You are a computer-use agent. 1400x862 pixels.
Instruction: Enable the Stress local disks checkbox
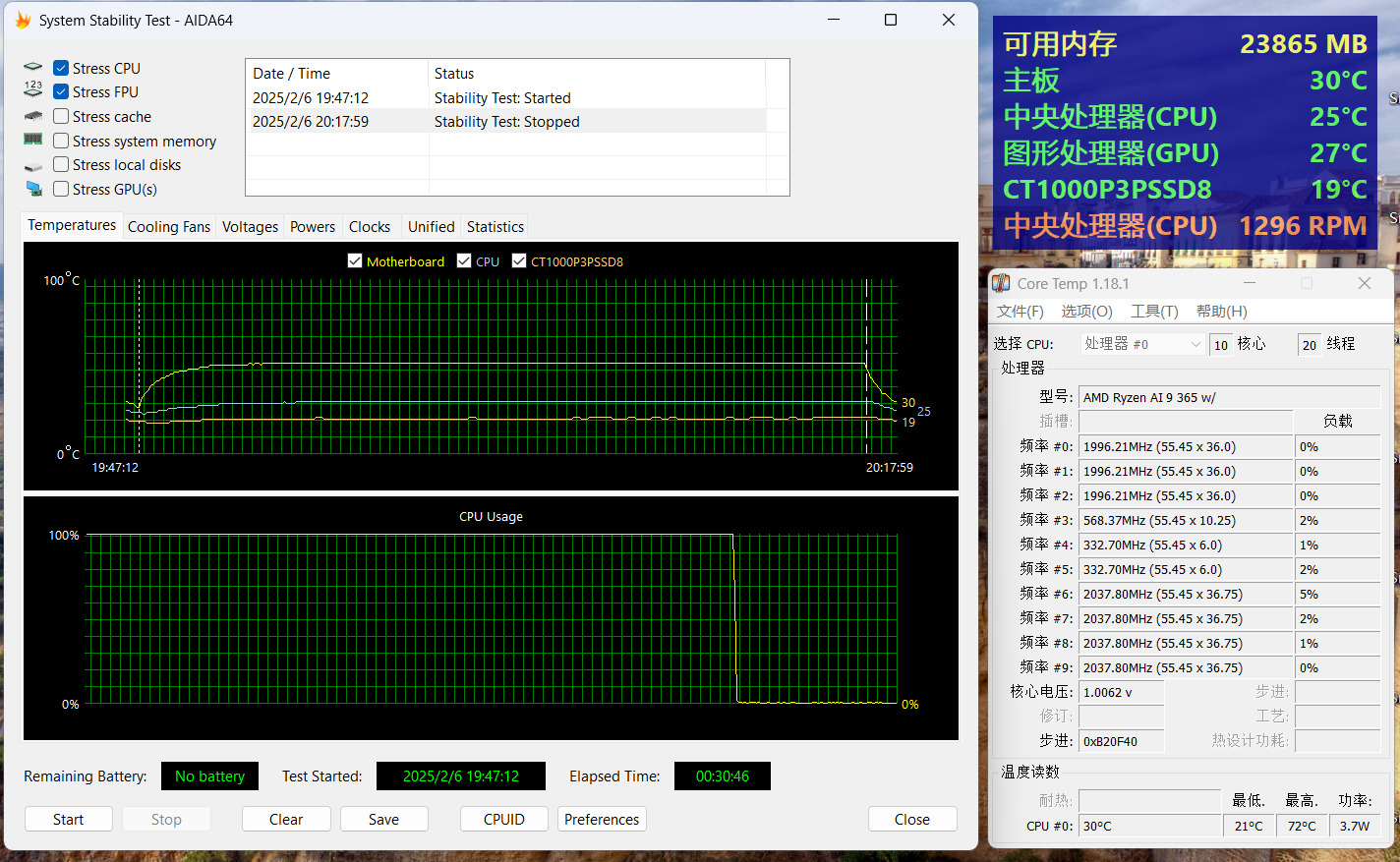[61, 164]
